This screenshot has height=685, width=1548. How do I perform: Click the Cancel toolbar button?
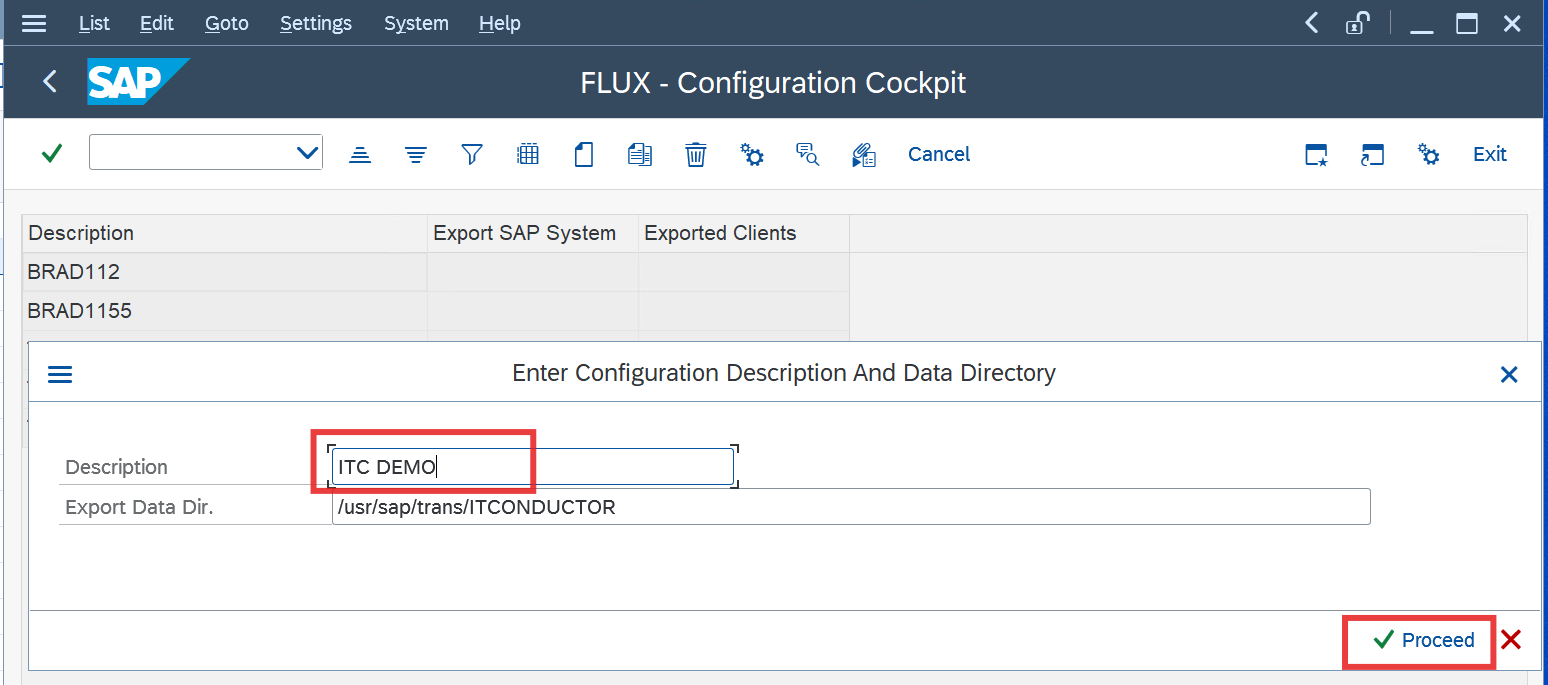pyautogui.click(x=939, y=154)
